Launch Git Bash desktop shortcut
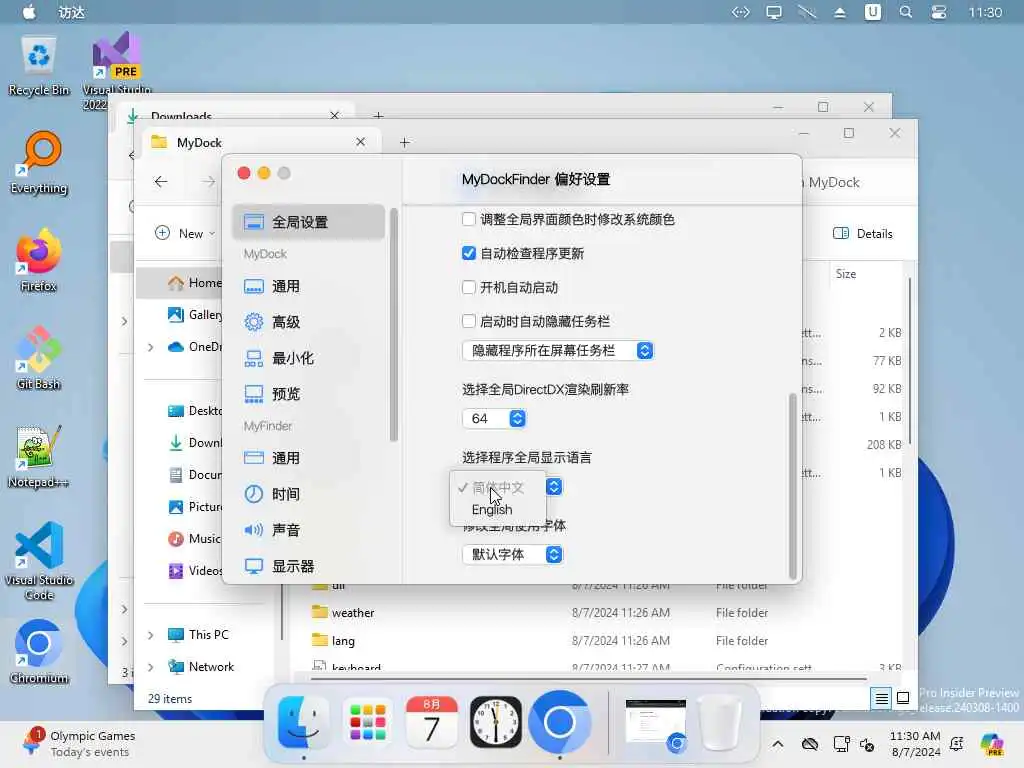1024x768 pixels. pos(39,359)
